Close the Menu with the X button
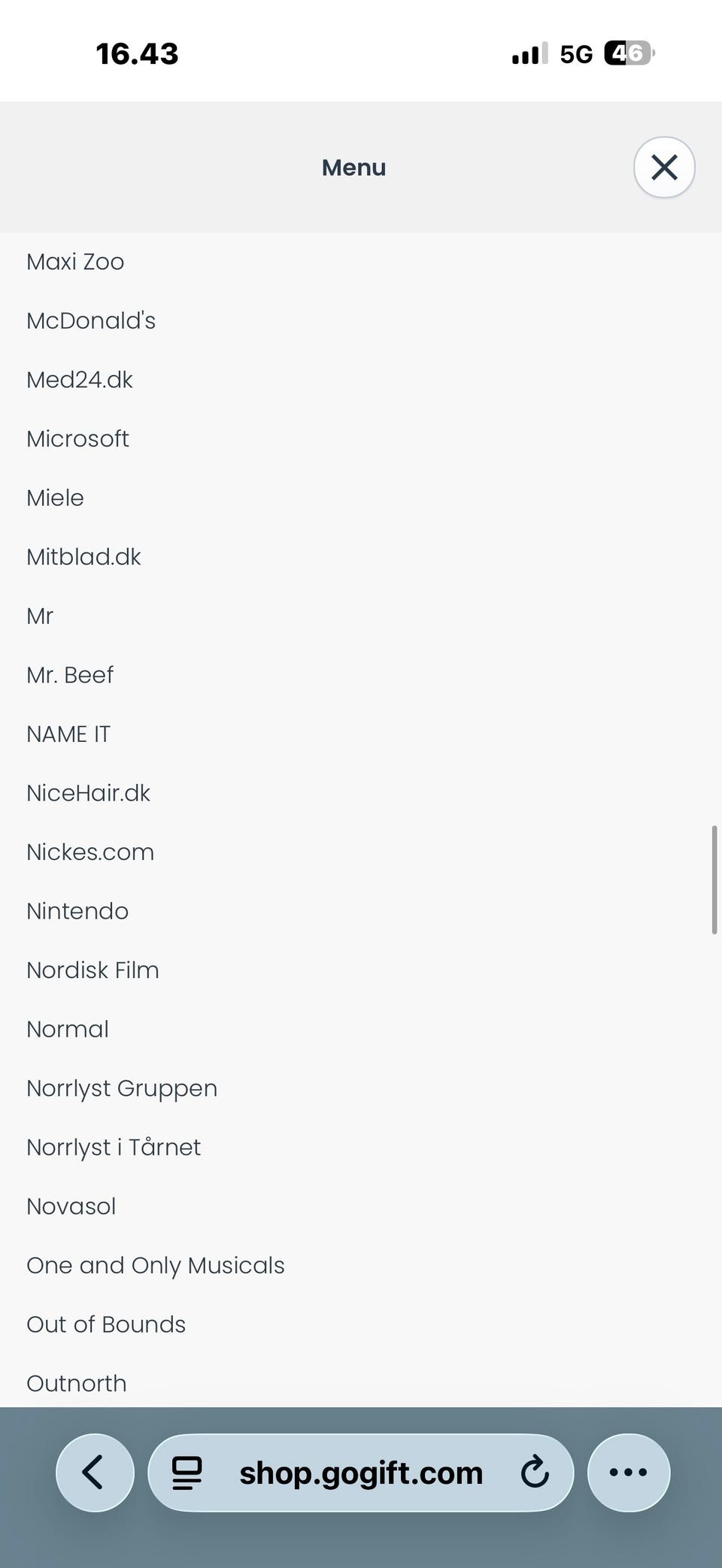This screenshot has width=722, height=1568. pos(663,167)
